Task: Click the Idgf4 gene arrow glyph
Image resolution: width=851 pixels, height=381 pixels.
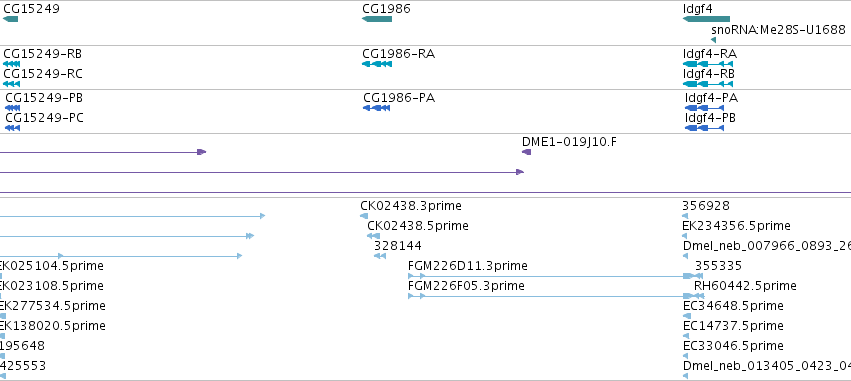Action: pos(706,19)
